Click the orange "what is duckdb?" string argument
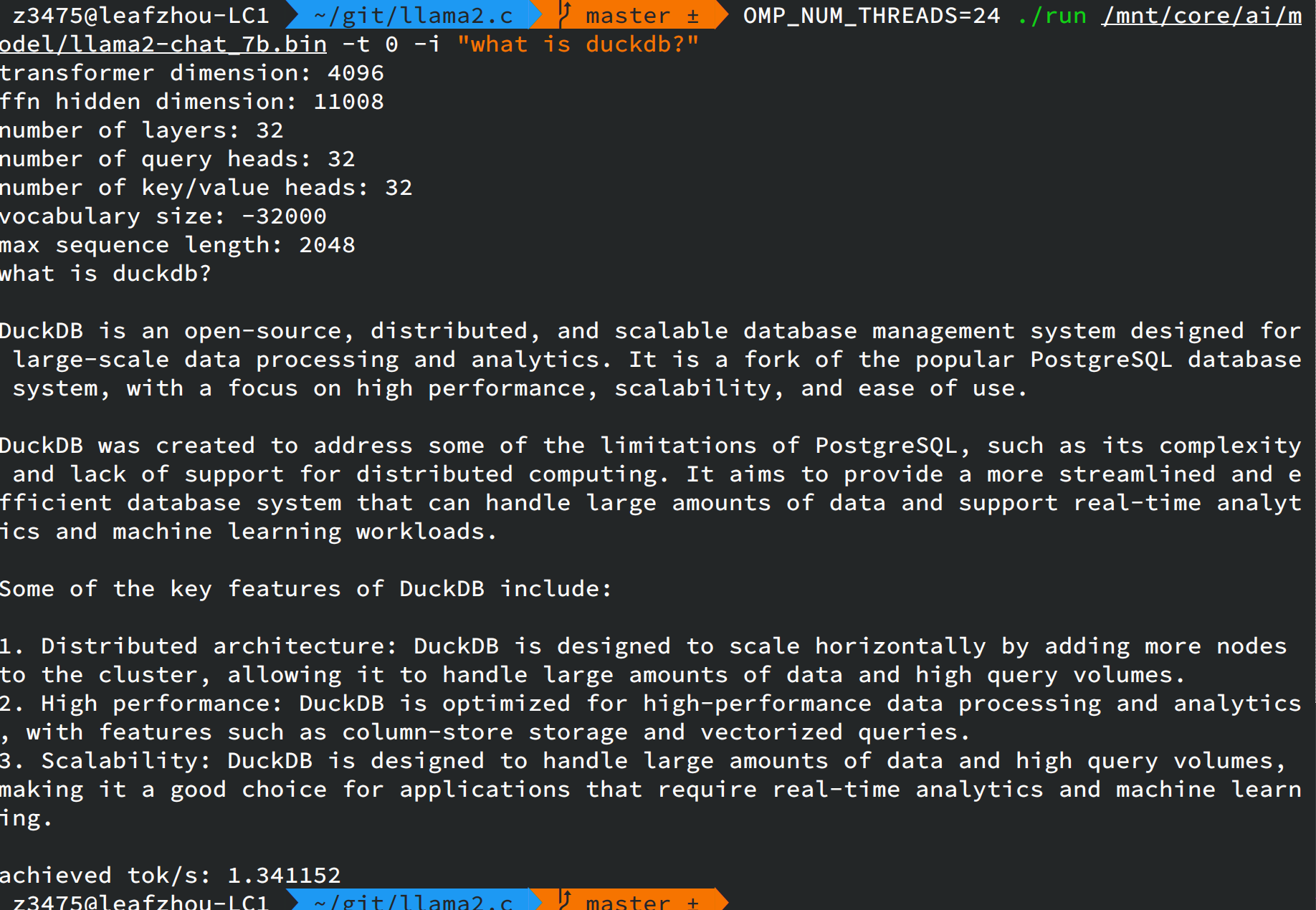The width and height of the screenshot is (1316, 910). pos(578,44)
